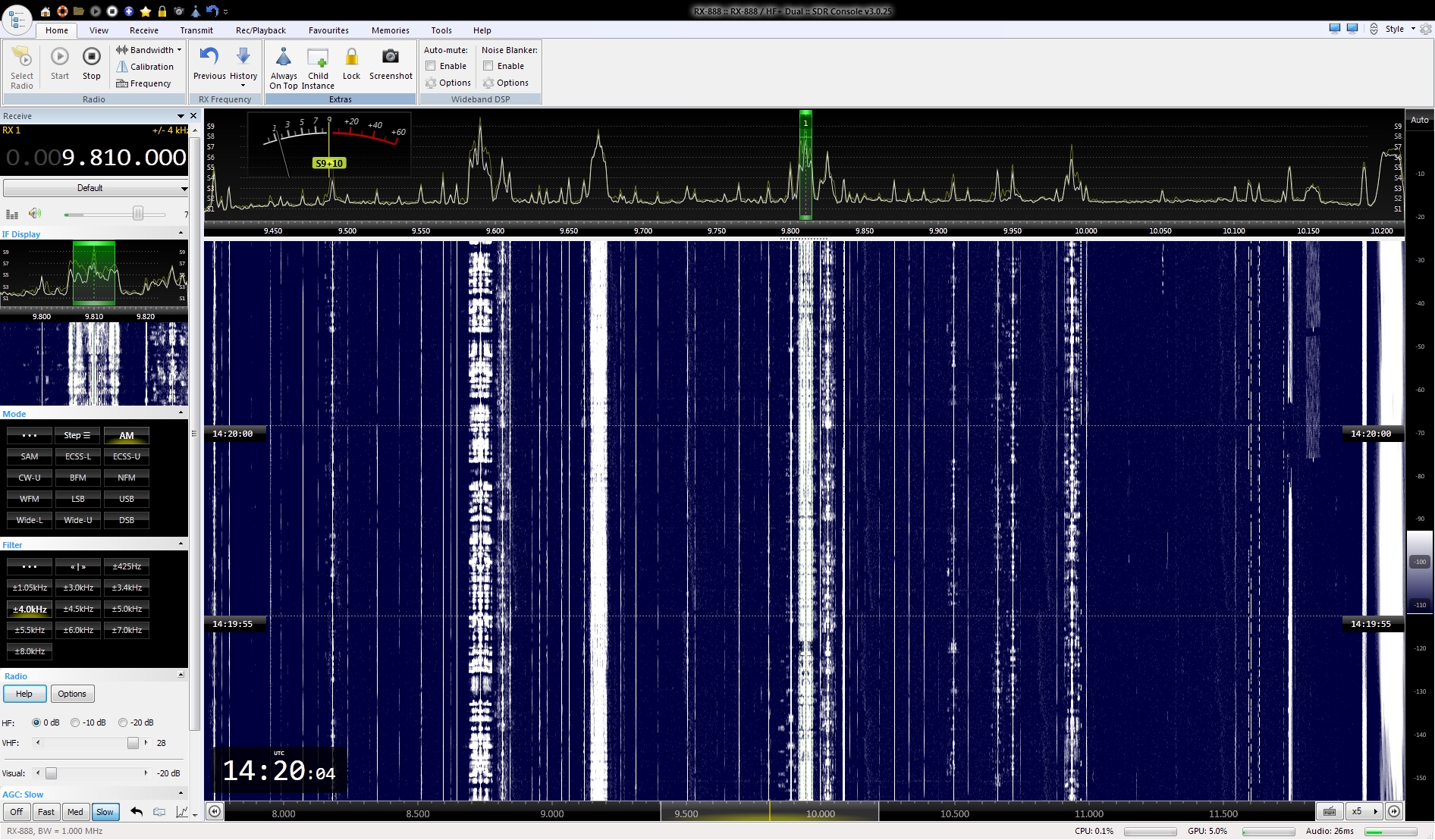Select the -10 dB HF attenuation
Screen dimensions: 1435x840
[75, 722]
